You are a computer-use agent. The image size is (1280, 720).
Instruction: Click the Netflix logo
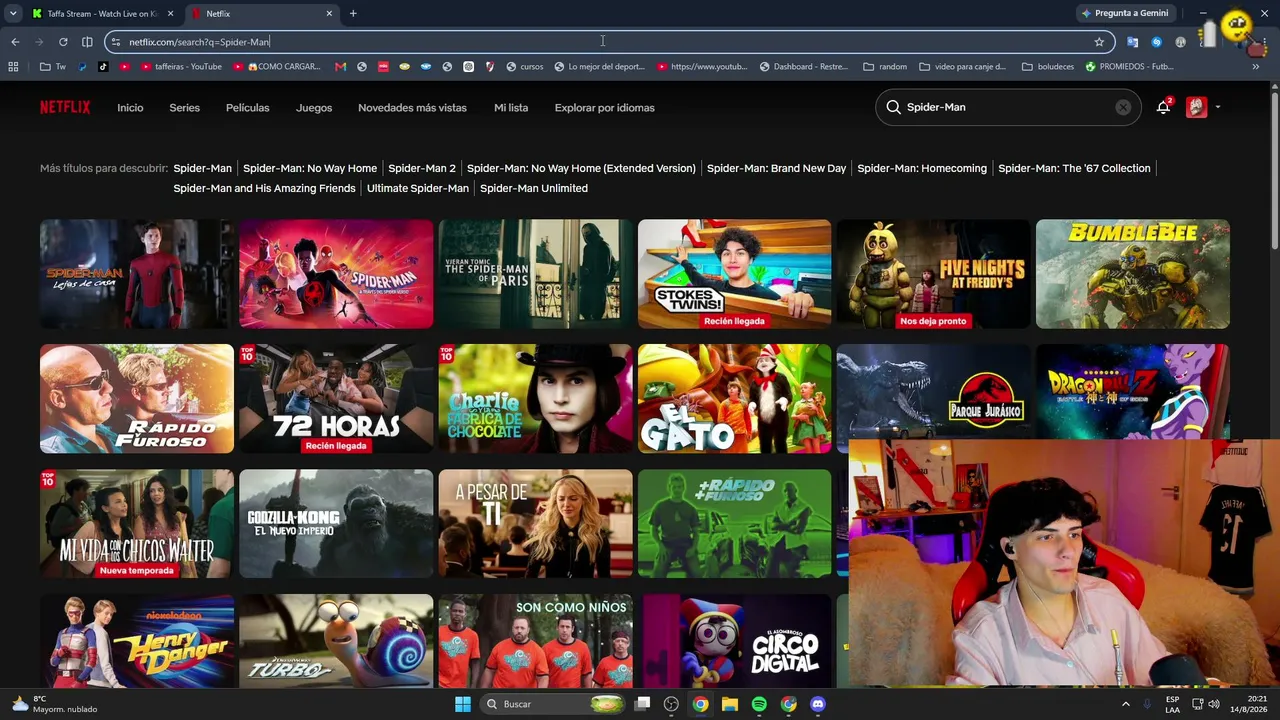[x=65, y=107]
